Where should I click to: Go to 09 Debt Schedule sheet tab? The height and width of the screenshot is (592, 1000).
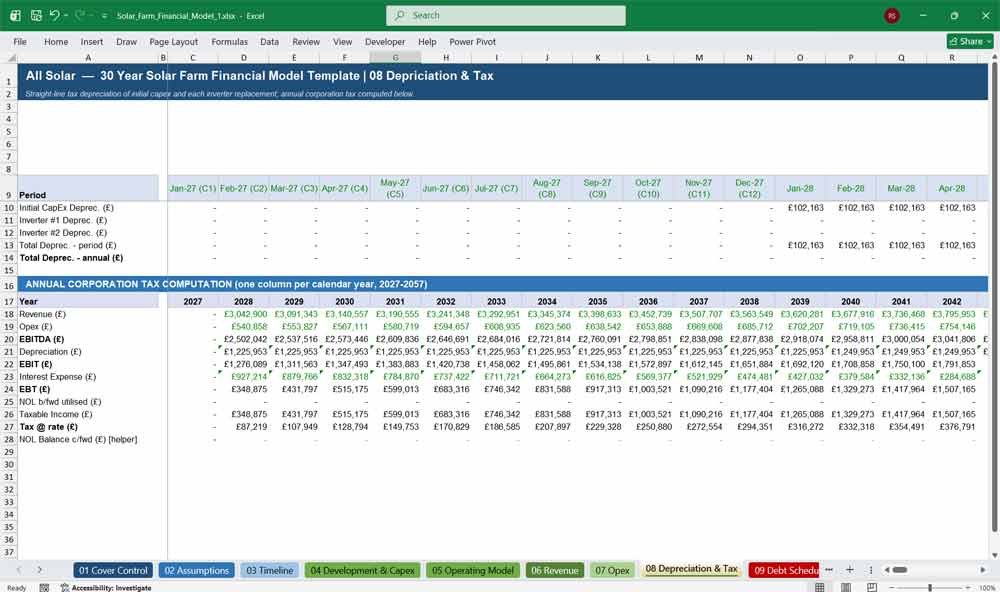pyautogui.click(x=784, y=570)
